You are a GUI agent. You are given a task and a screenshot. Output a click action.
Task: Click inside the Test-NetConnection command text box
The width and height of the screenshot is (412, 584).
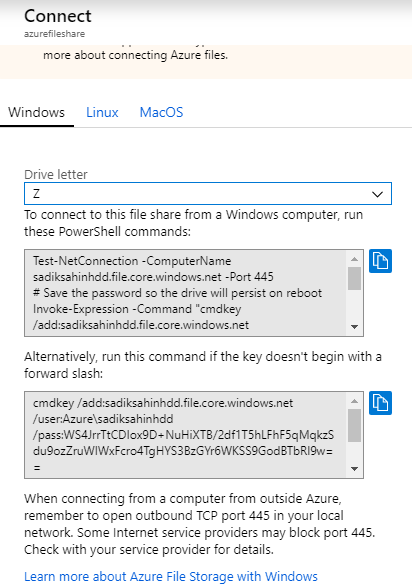click(x=186, y=293)
